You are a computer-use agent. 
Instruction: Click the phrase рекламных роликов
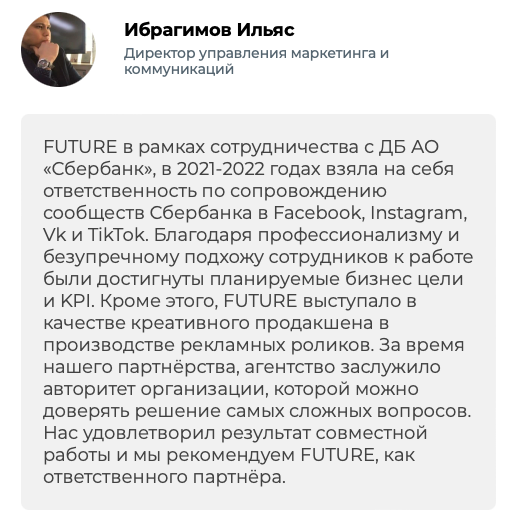coord(276,345)
